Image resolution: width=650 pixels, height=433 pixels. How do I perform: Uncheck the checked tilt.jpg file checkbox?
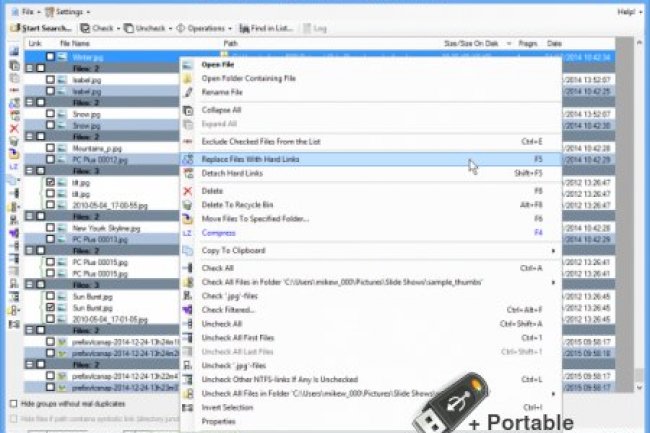coord(51,183)
